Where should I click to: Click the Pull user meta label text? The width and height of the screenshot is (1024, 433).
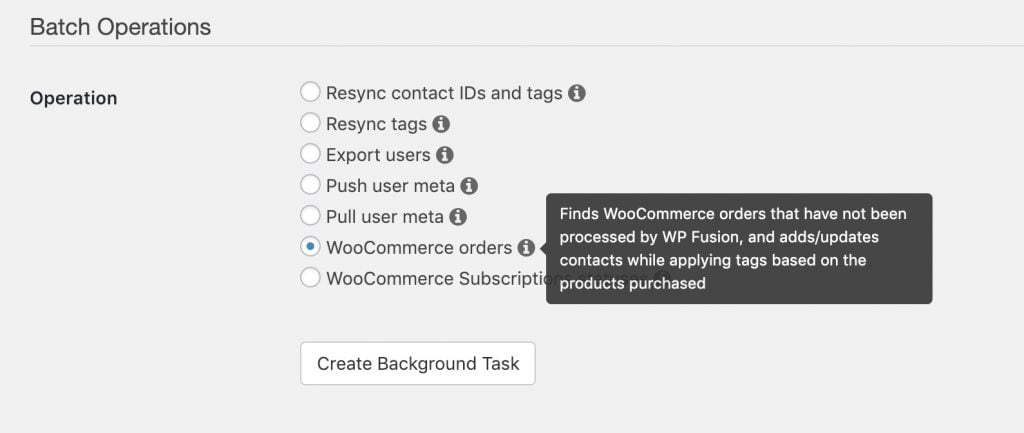[385, 217]
